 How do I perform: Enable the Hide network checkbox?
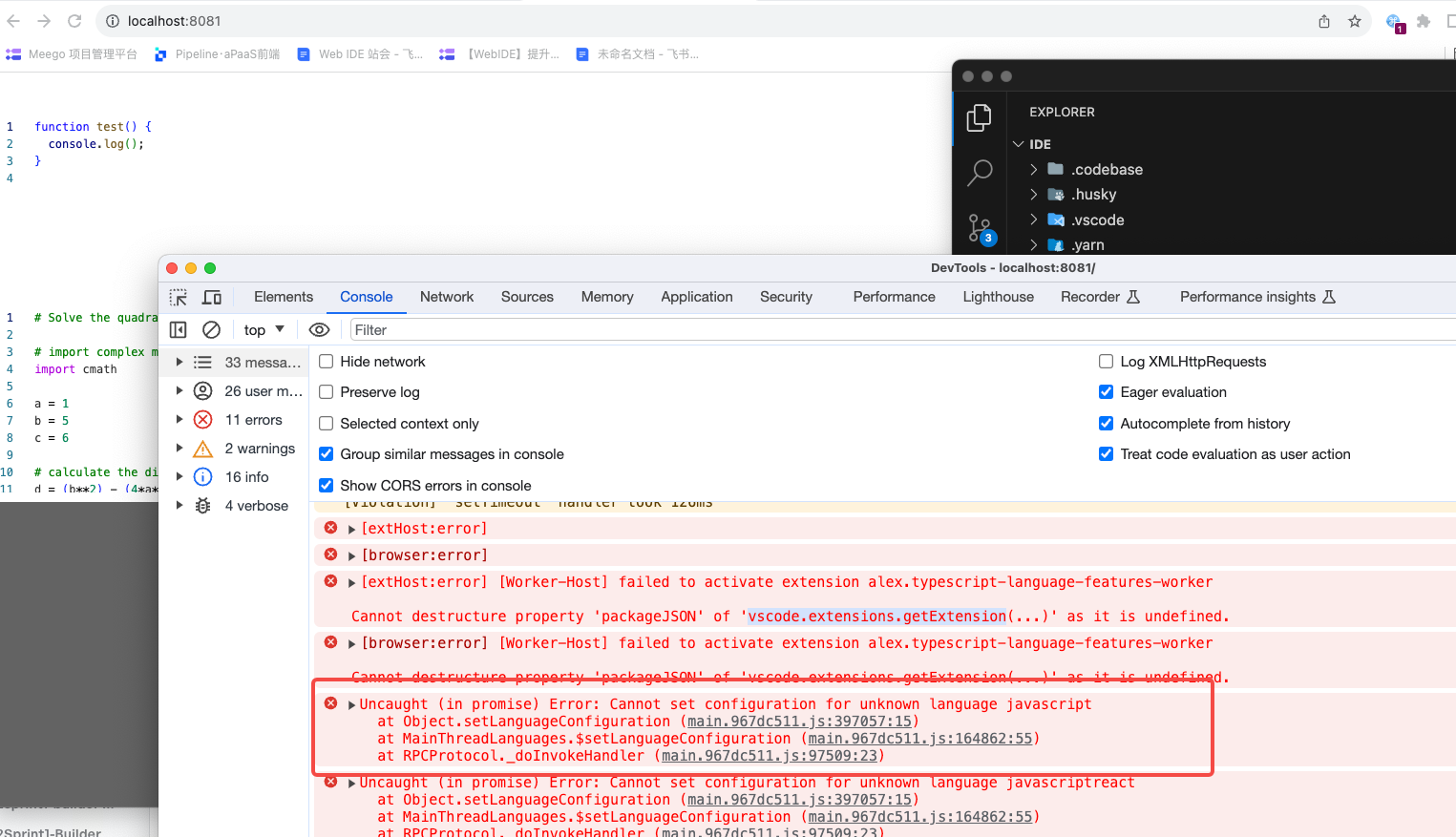click(x=326, y=361)
